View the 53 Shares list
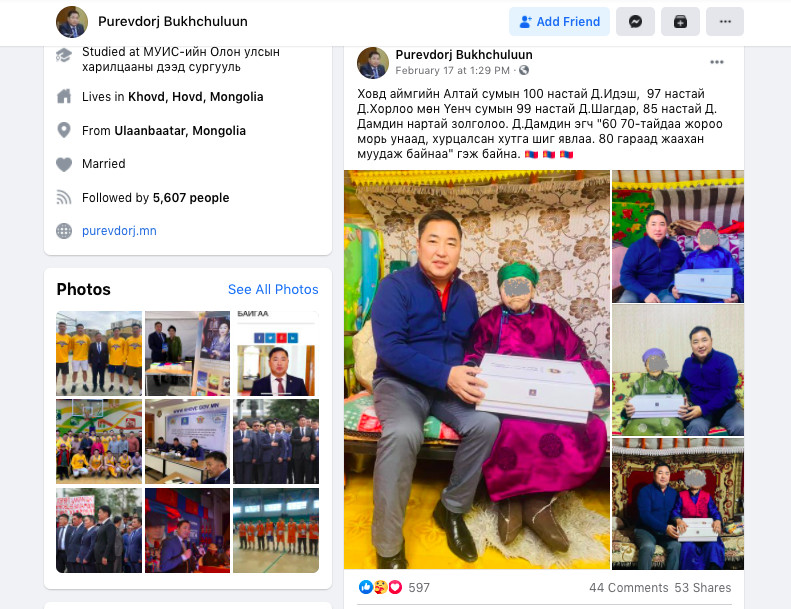 point(703,587)
